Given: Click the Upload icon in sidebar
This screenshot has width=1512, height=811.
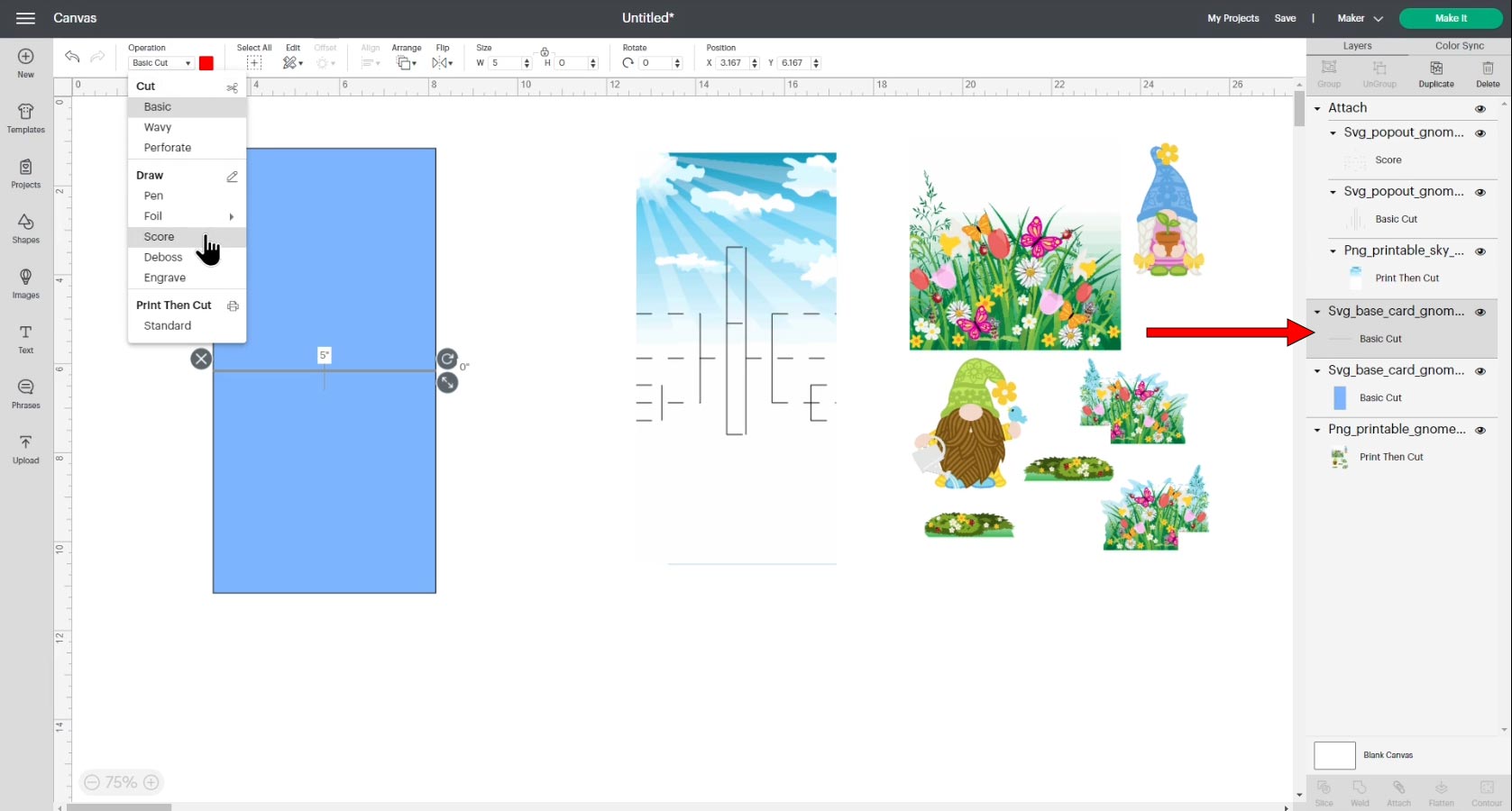Looking at the screenshot, I should tap(25, 449).
